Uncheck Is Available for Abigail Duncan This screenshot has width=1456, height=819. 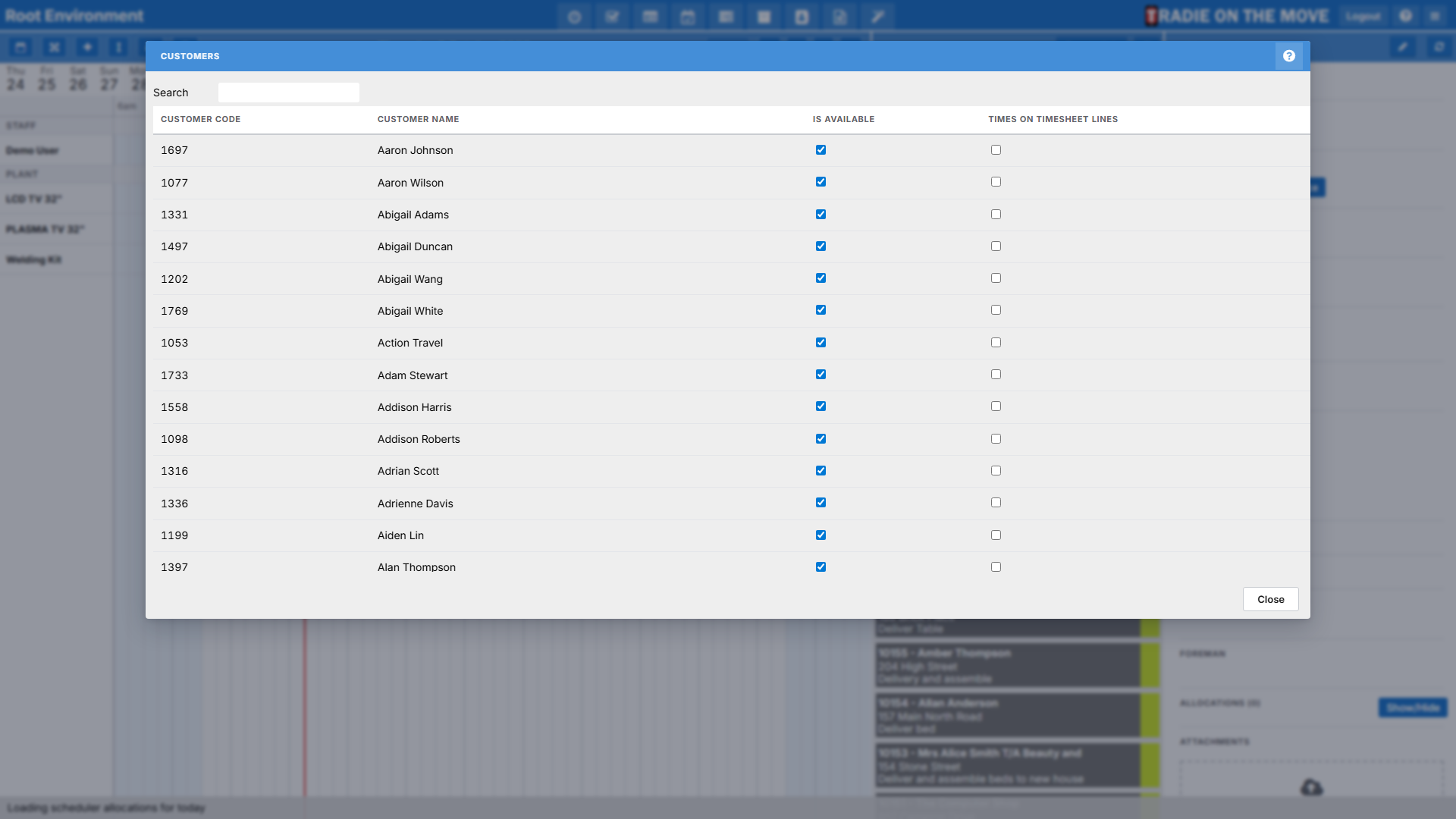click(821, 246)
